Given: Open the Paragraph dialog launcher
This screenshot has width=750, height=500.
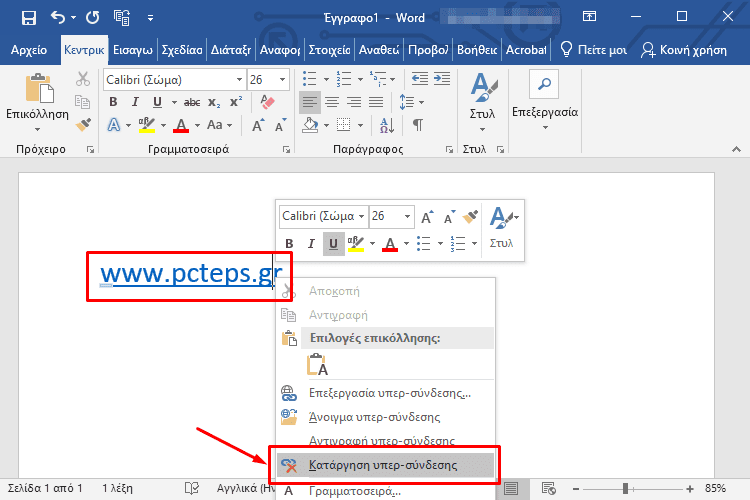Looking at the screenshot, I should tap(449, 150).
